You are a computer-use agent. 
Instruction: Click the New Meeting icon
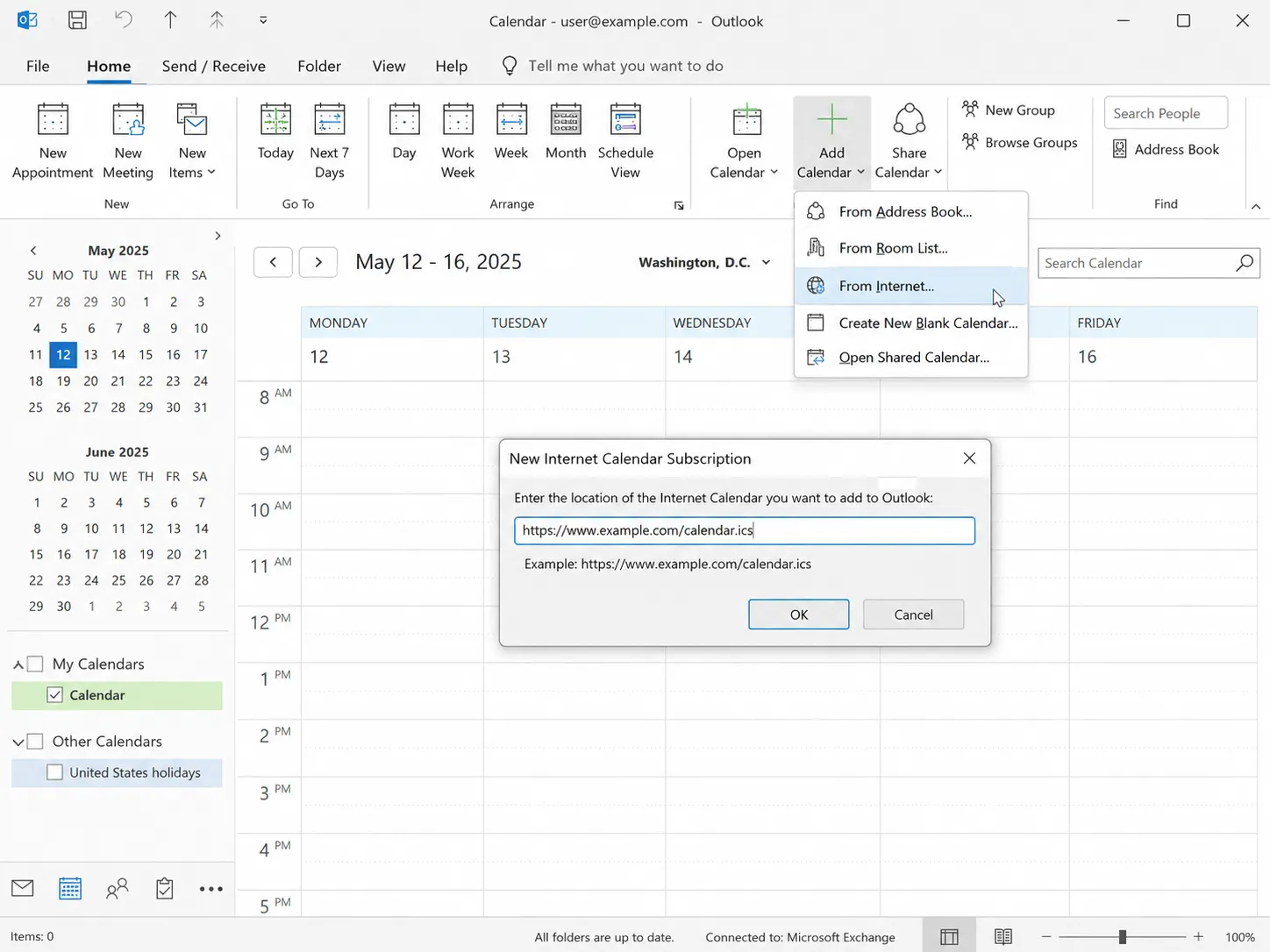click(x=128, y=120)
